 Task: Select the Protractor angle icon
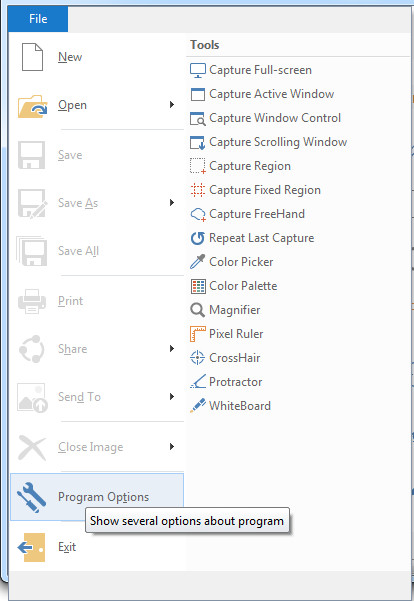(x=198, y=381)
